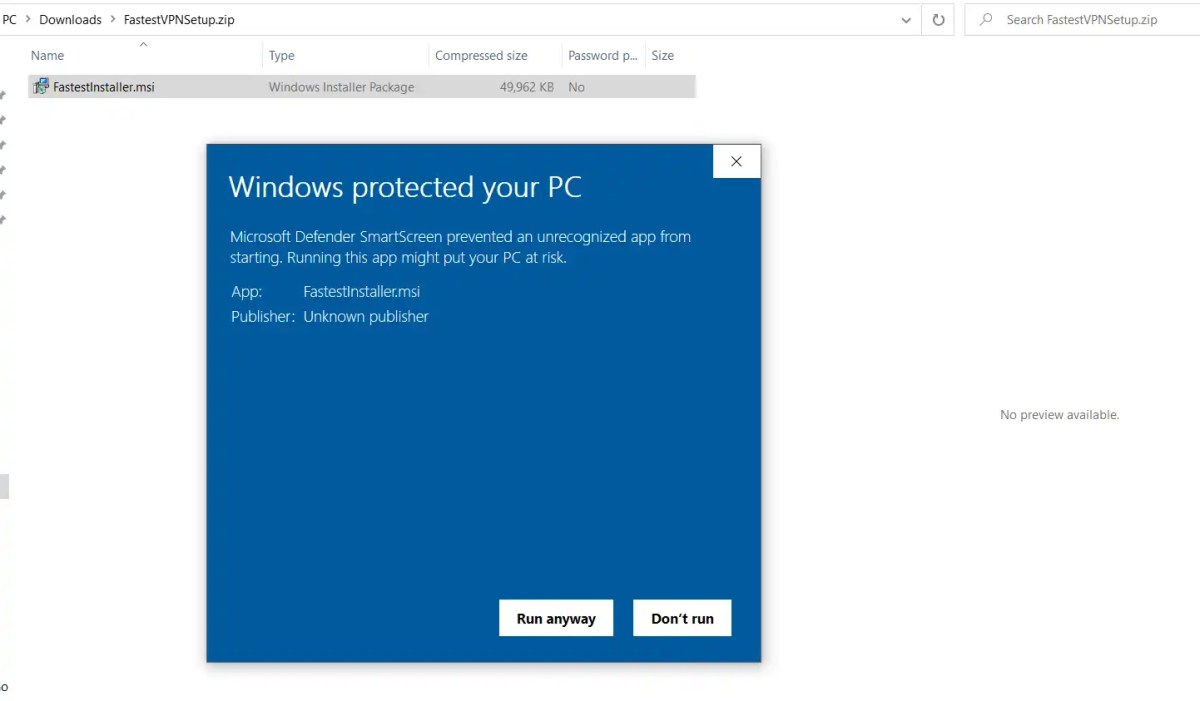This screenshot has height=701, width=1200.
Task: Click the 49,962 KB size cell
Action: (527, 87)
